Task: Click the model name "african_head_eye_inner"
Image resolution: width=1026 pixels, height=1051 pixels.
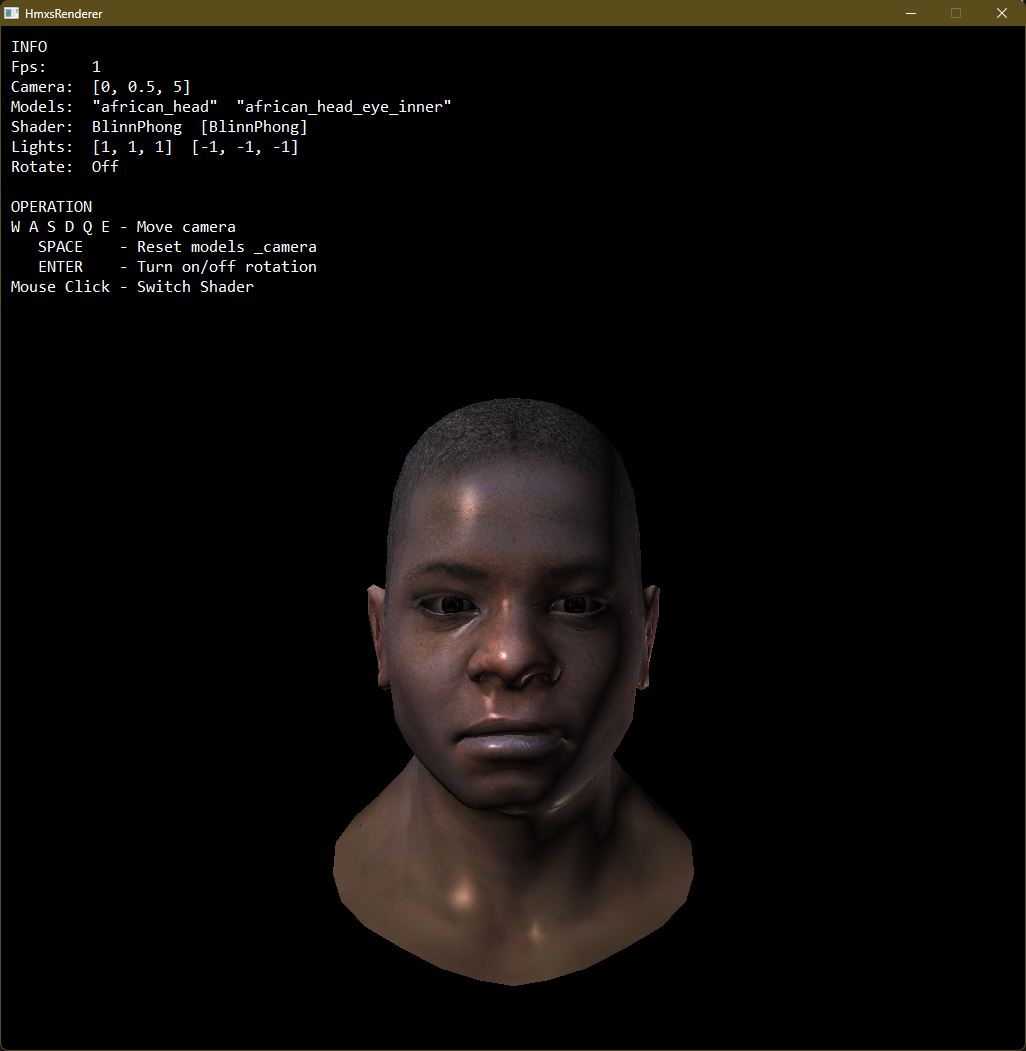Action: coord(344,107)
